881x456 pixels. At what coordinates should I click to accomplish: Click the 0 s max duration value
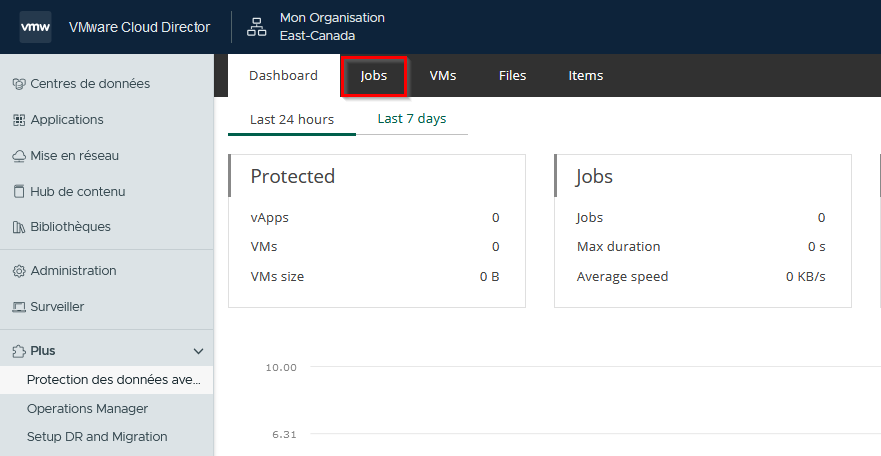pos(816,247)
